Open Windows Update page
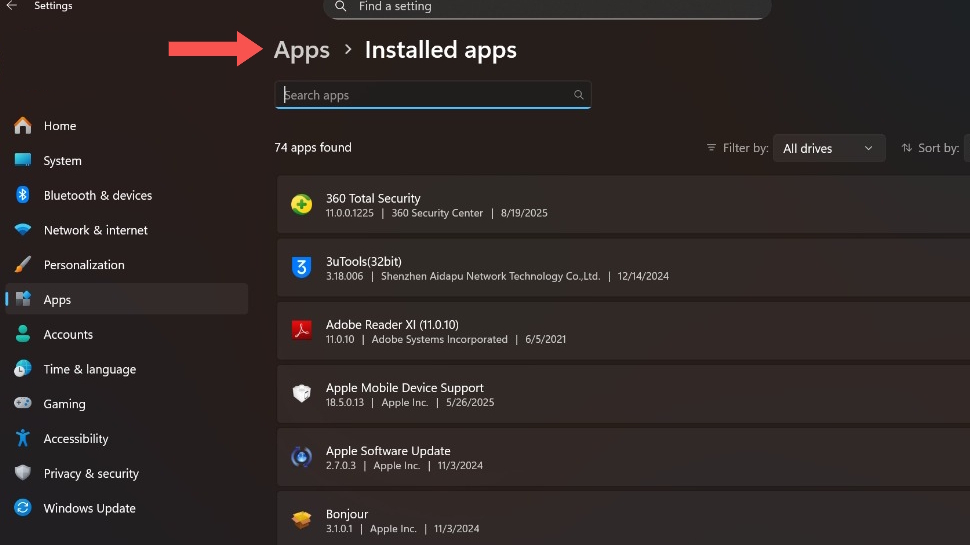Screen dimensions: 970x545 [x=126, y=507]
